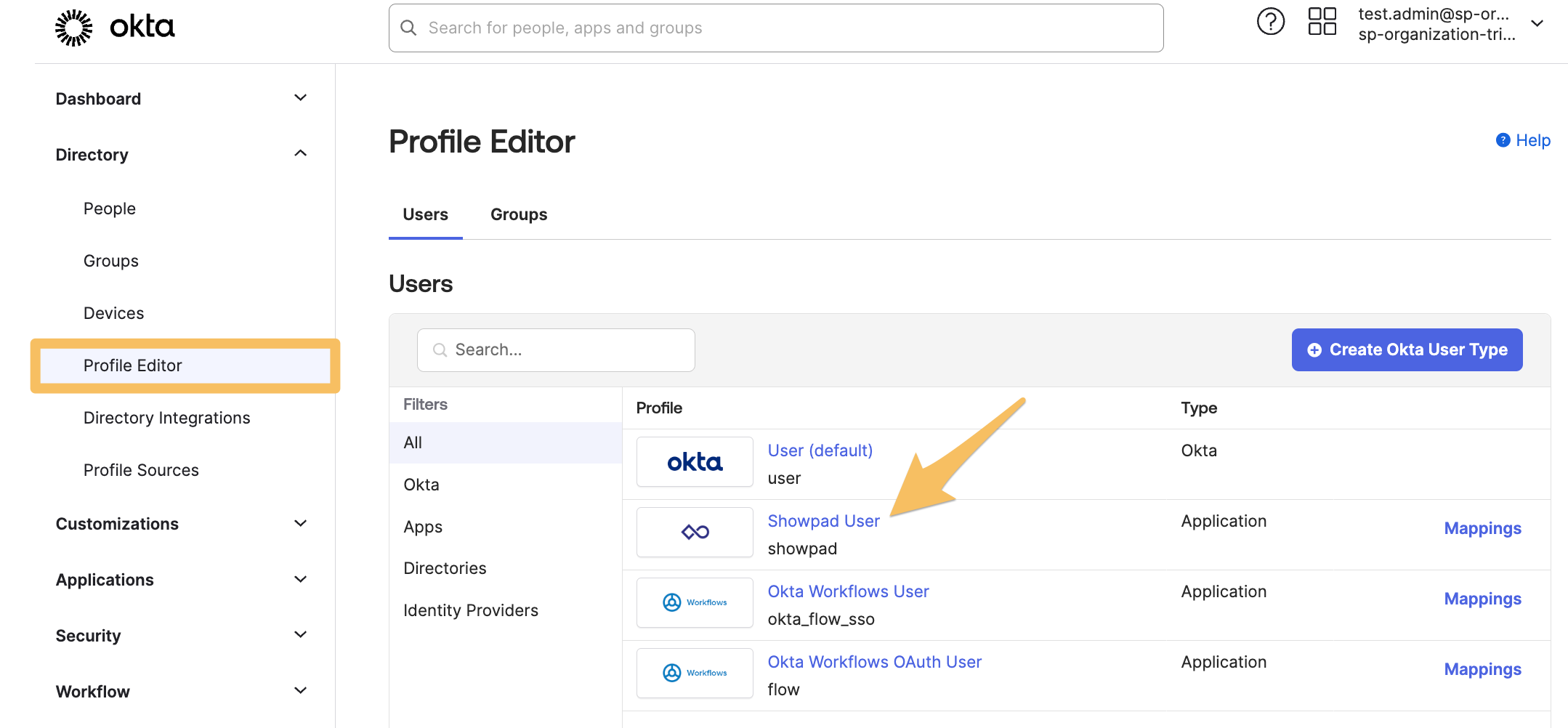The width and height of the screenshot is (1568, 728).
Task: Open Mappings for Okta Workflows User
Action: tap(1482, 599)
